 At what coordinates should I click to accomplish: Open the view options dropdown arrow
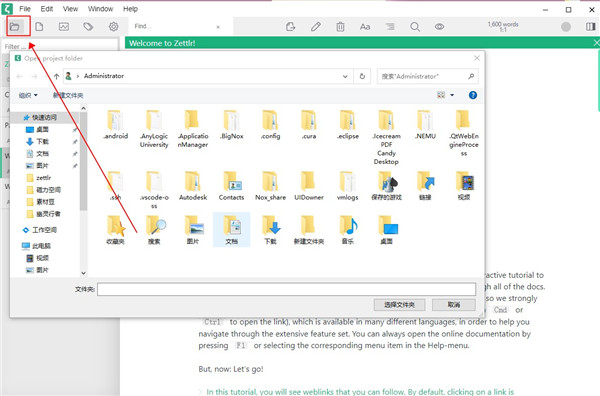(452, 95)
